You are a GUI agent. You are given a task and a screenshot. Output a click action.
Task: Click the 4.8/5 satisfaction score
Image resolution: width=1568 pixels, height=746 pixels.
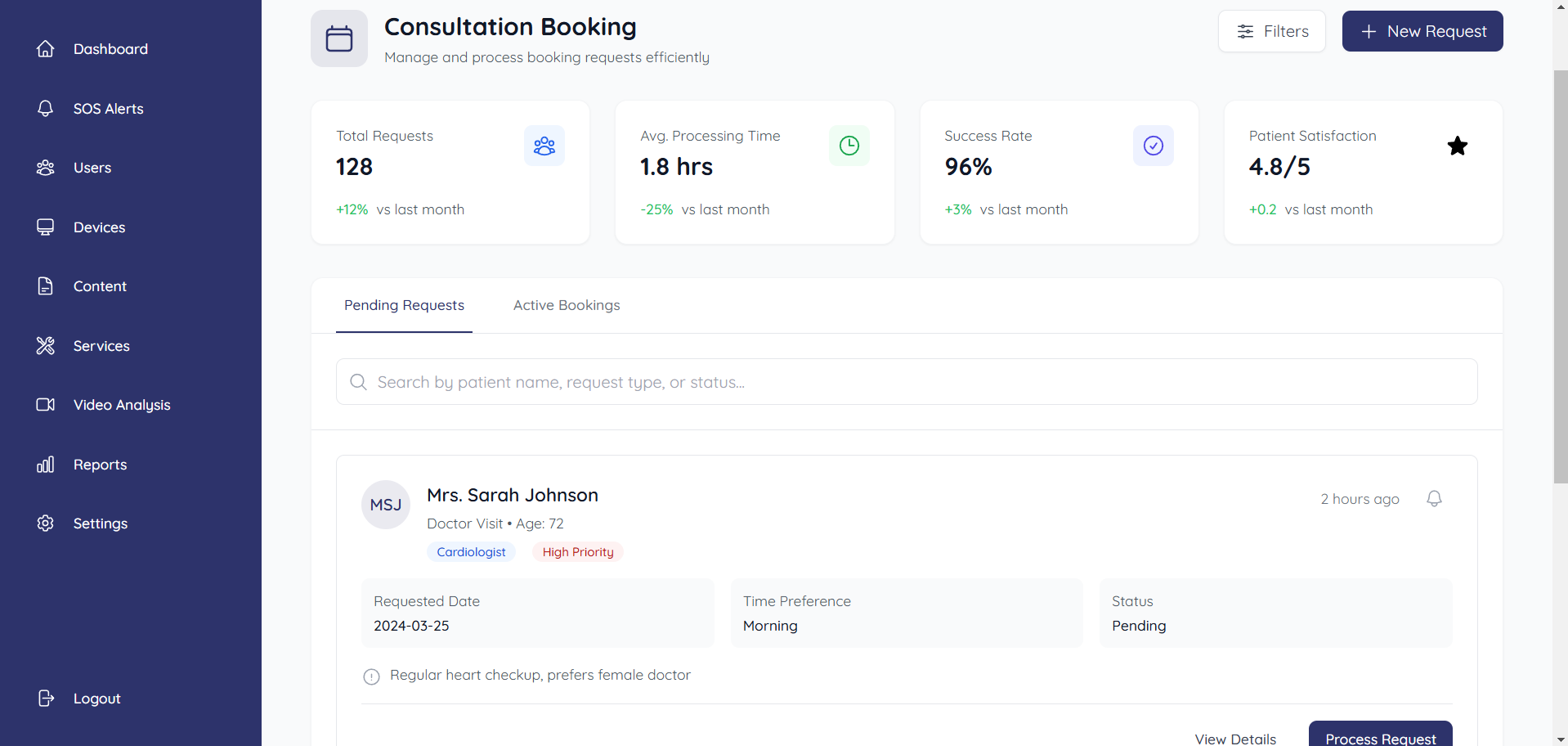pyautogui.click(x=1279, y=167)
